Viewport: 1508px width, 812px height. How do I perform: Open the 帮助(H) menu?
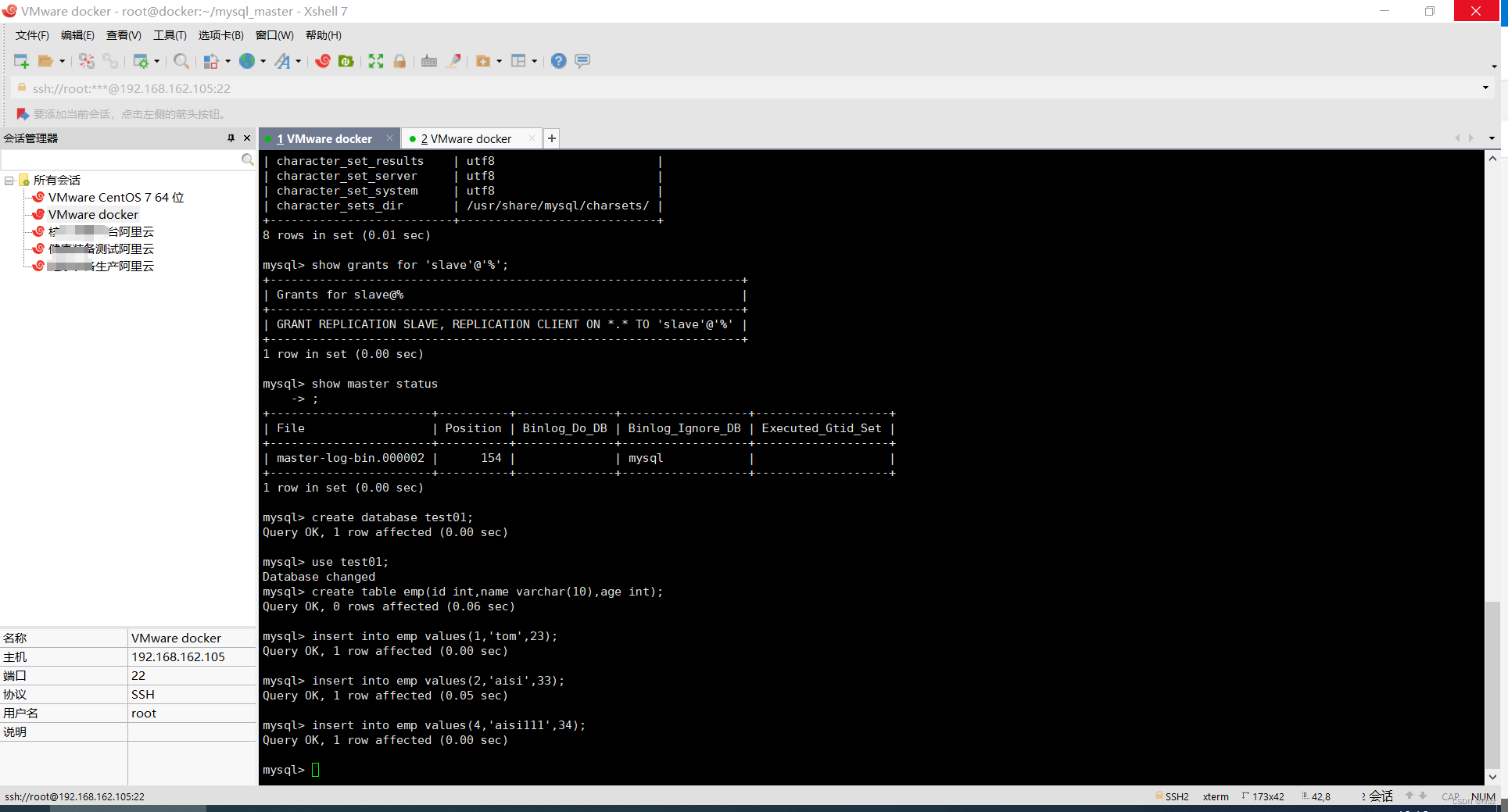[323, 35]
